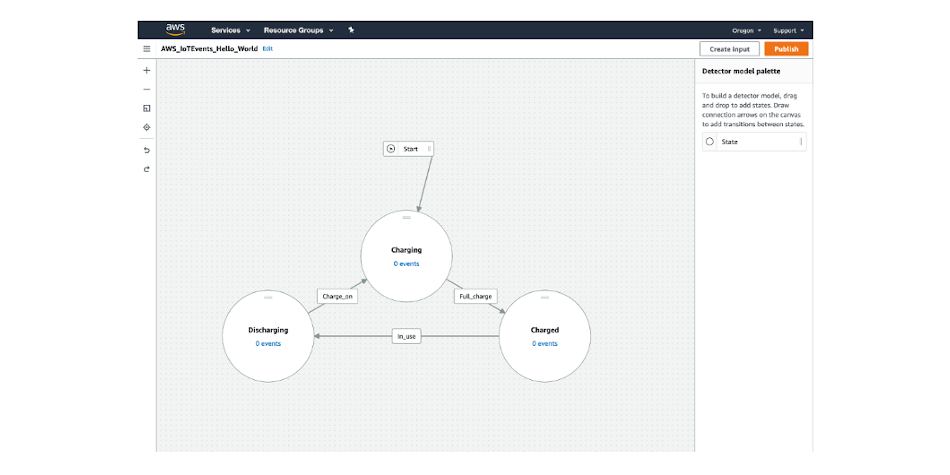This screenshot has width=950, height=475.
Task: Click the Detector model palette heading
Action: 740,71
